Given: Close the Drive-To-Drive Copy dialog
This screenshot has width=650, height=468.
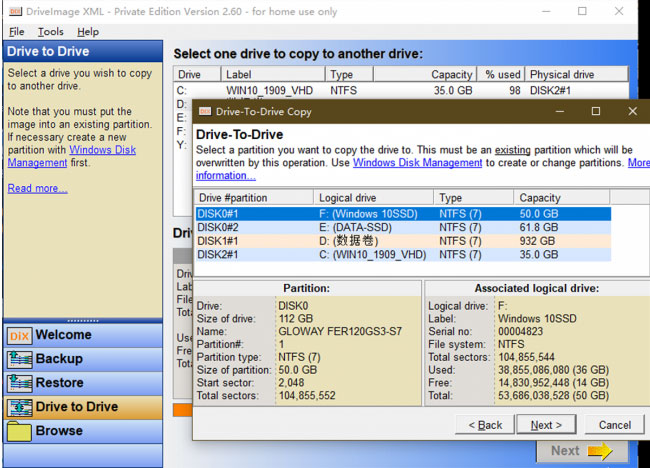Looking at the screenshot, I should tap(632, 112).
